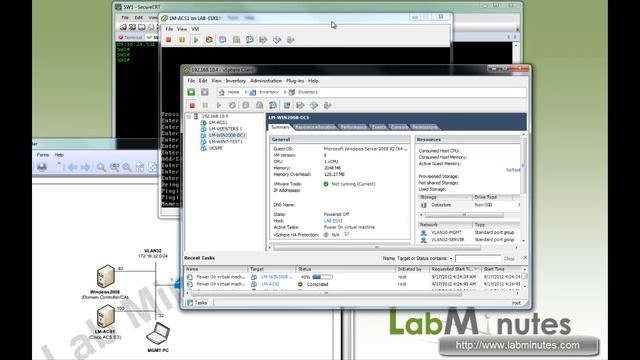Click the Refresh link in Resources panel
640x360 pixels.
513,170
